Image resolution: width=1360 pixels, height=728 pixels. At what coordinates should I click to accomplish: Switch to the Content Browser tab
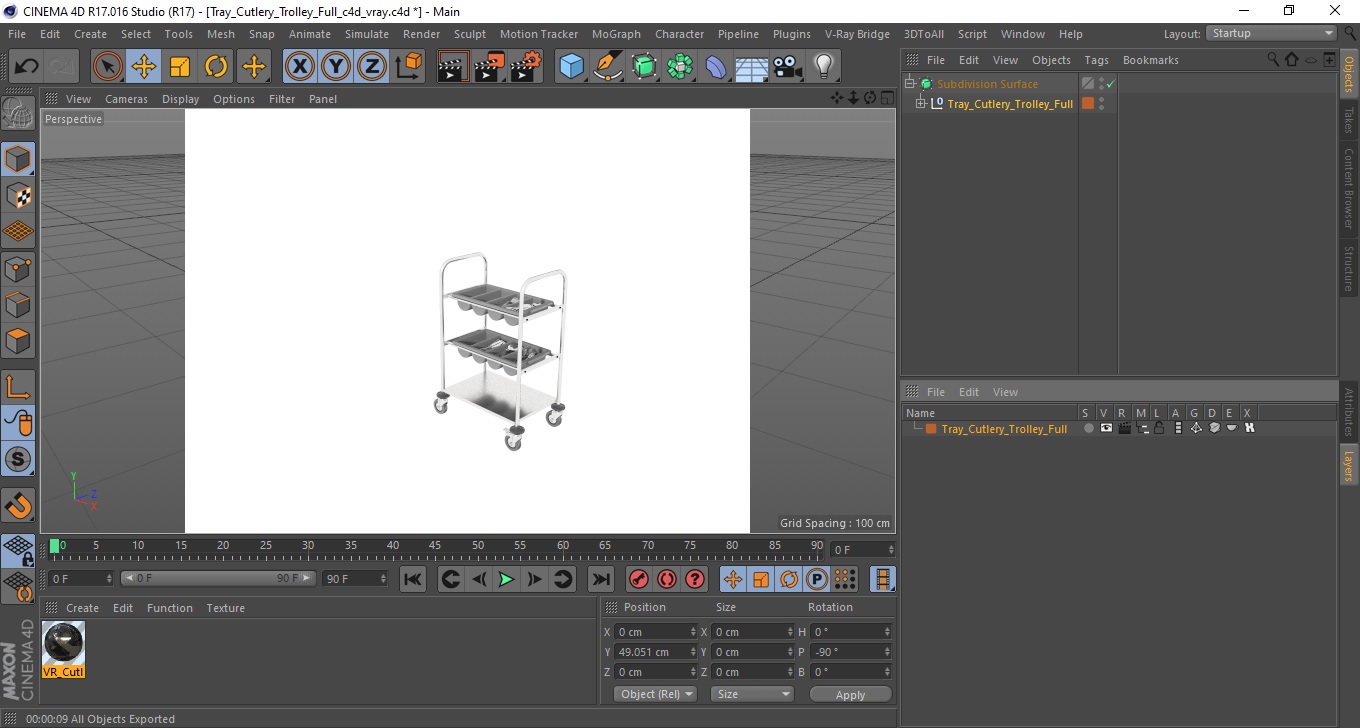[1349, 188]
